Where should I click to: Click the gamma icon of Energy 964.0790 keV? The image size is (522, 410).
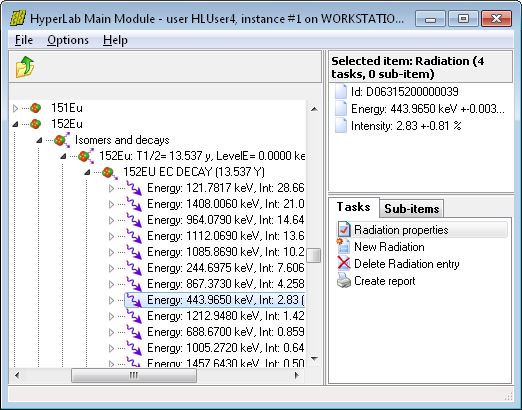pyautogui.click(x=134, y=220)
